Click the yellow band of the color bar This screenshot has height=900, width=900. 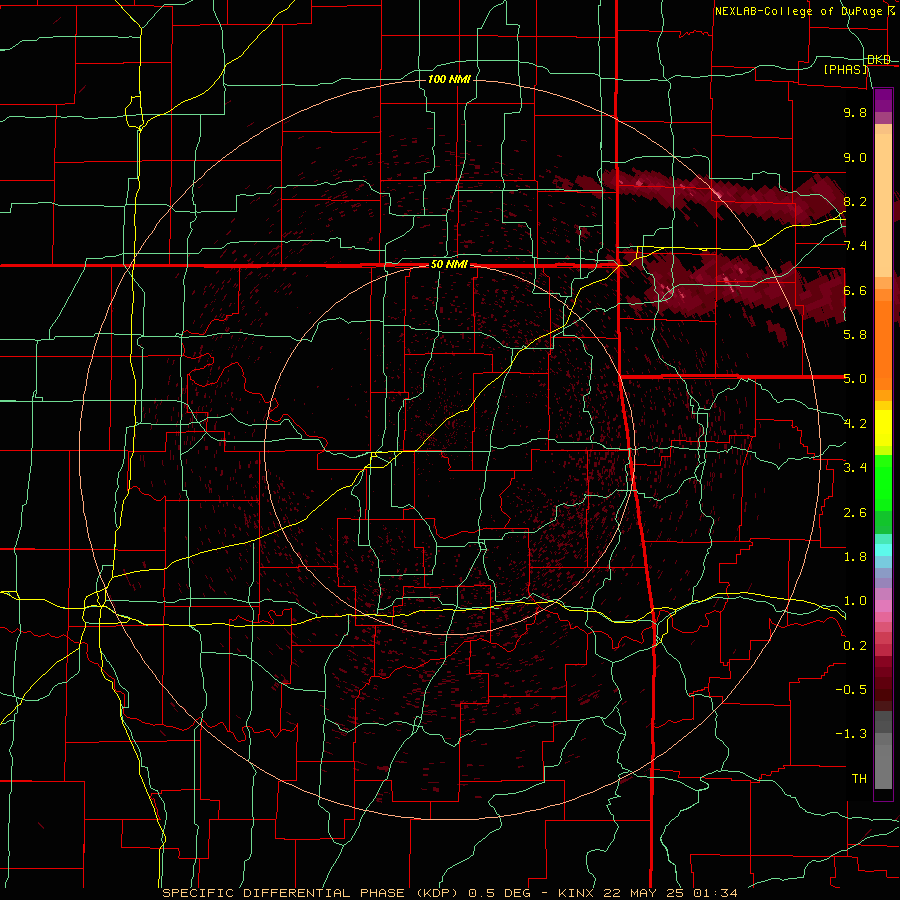pos(883,428)
